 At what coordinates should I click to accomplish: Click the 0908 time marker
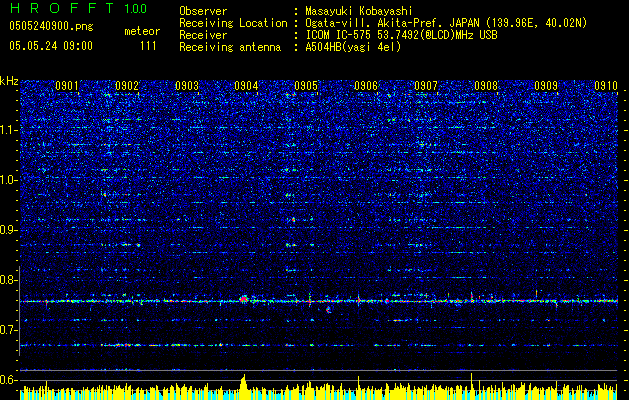pos(486,86)
